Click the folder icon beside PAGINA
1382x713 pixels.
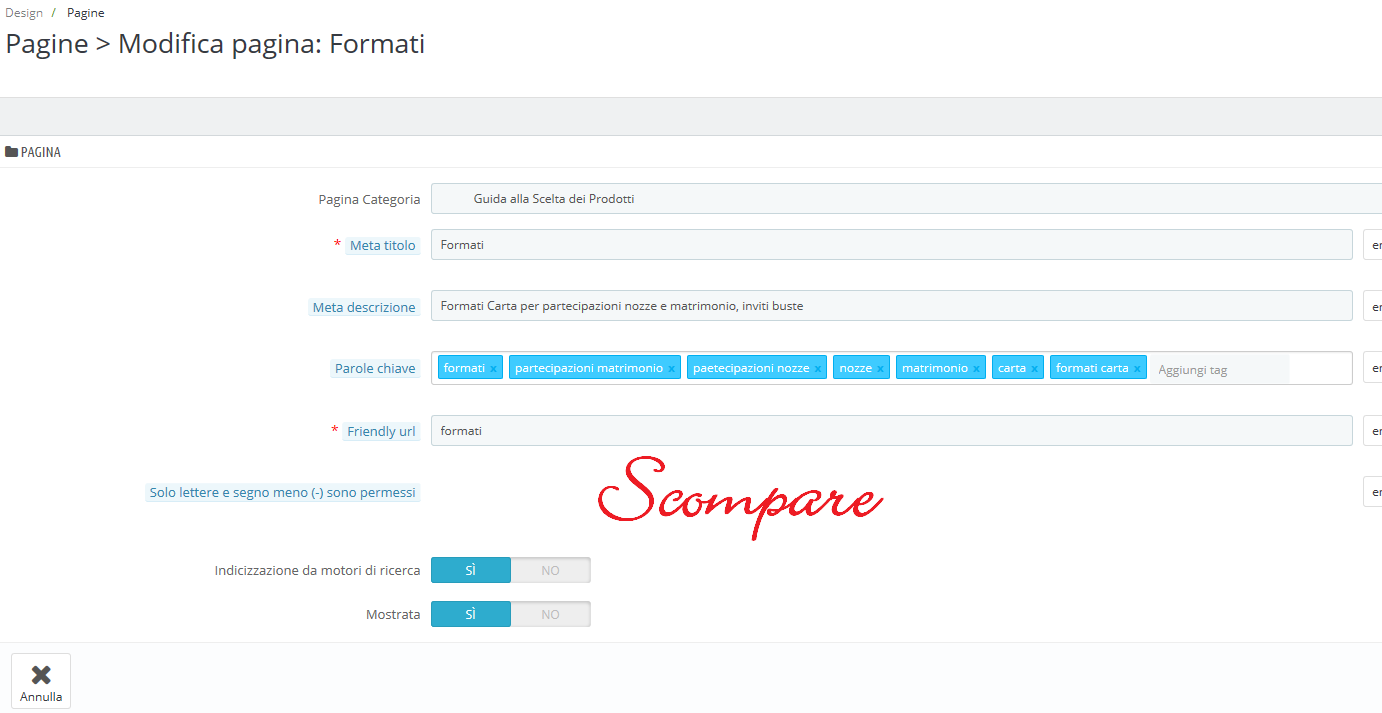point(12,152)
